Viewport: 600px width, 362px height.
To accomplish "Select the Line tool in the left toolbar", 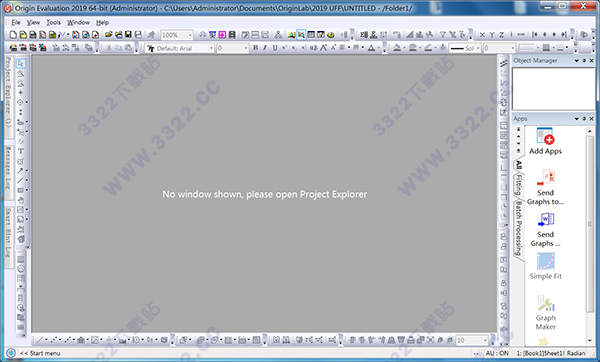I will click(21, 181).
